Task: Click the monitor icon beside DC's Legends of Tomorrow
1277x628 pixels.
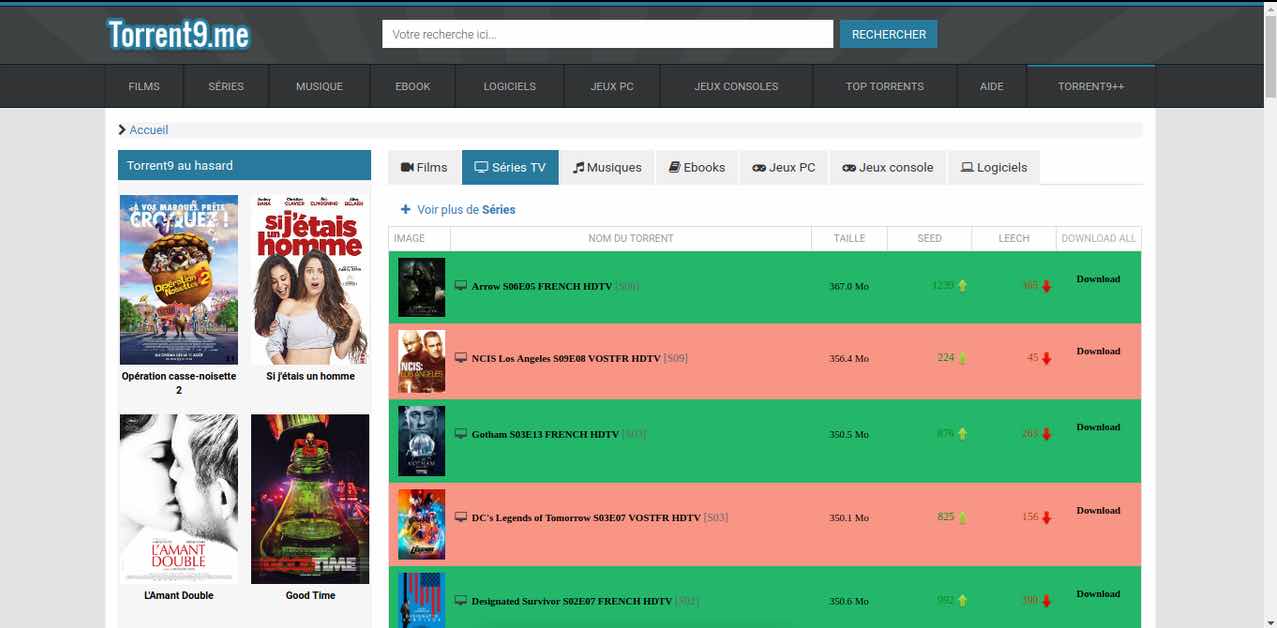Action: 461,517
